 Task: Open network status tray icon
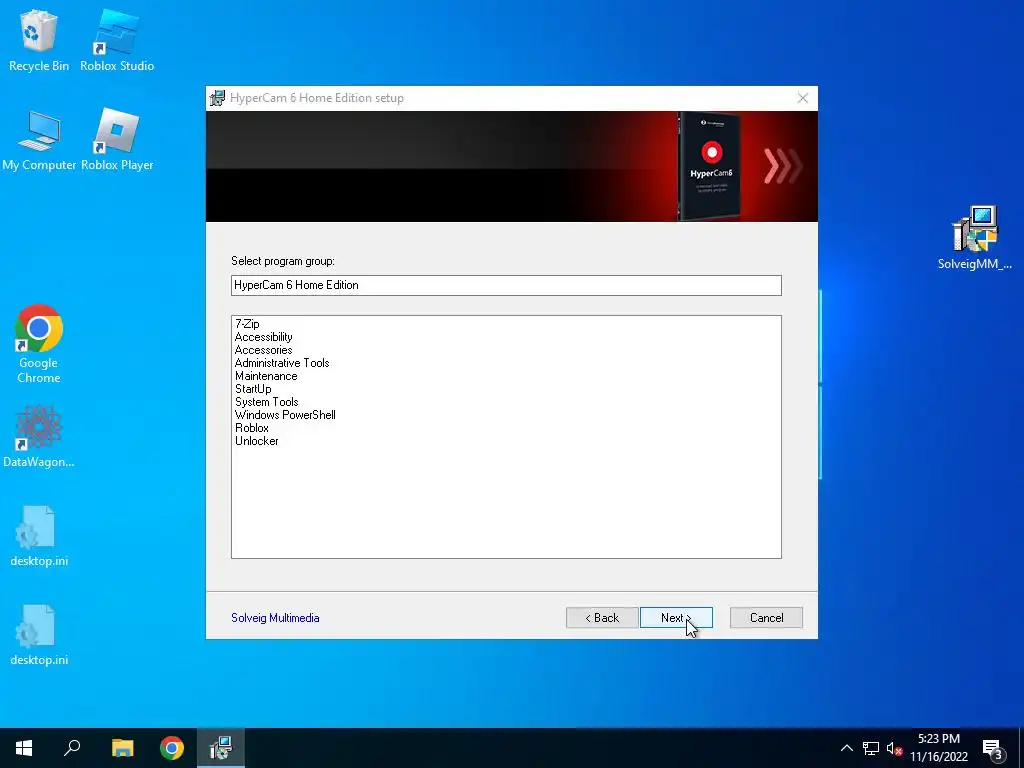point(871,748)
